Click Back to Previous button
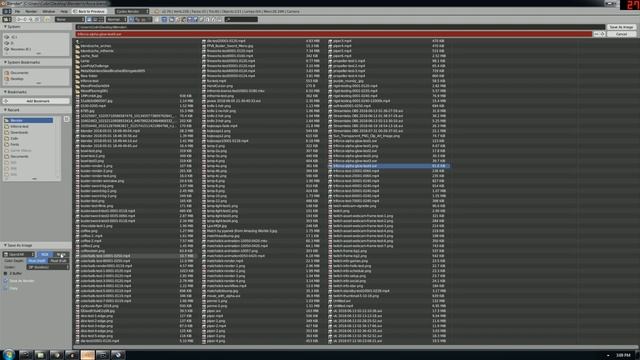640x360 pixels. point(89,11)
